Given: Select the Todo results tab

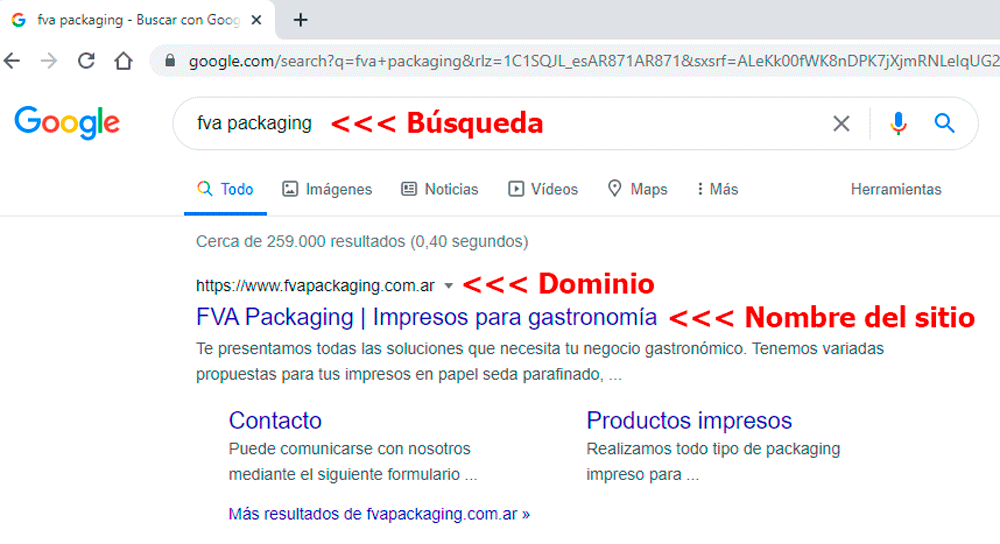Looking at the screenshot, I should tap(225, 189).
